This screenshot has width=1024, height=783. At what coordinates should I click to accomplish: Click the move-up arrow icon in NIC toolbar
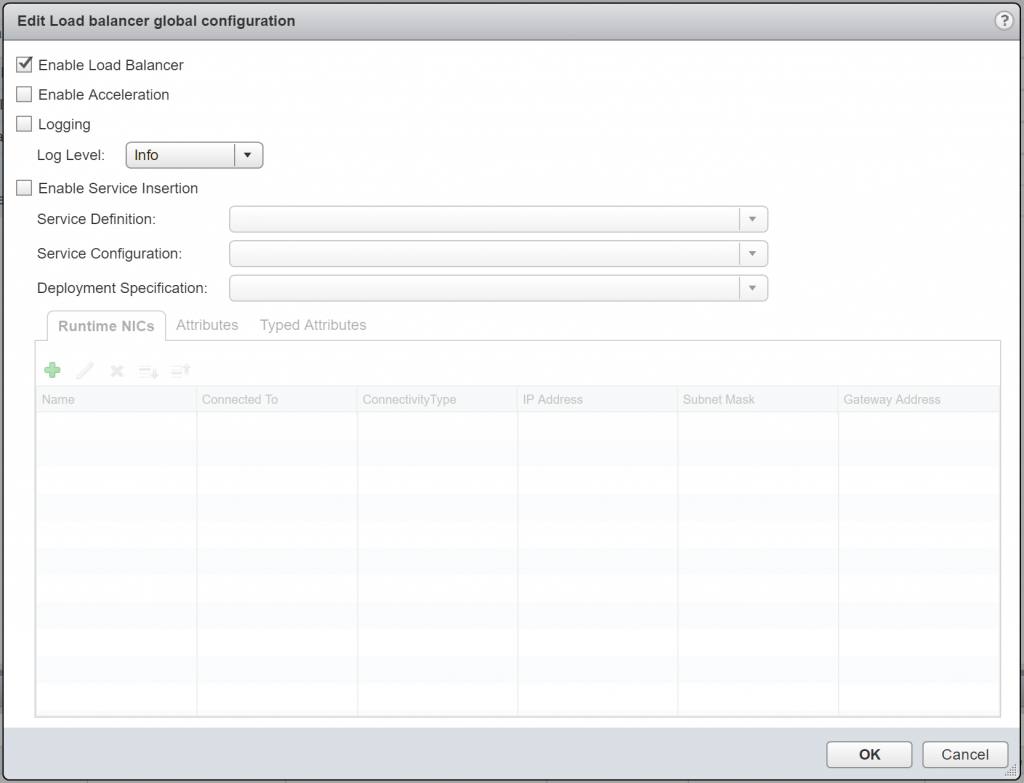179,370
